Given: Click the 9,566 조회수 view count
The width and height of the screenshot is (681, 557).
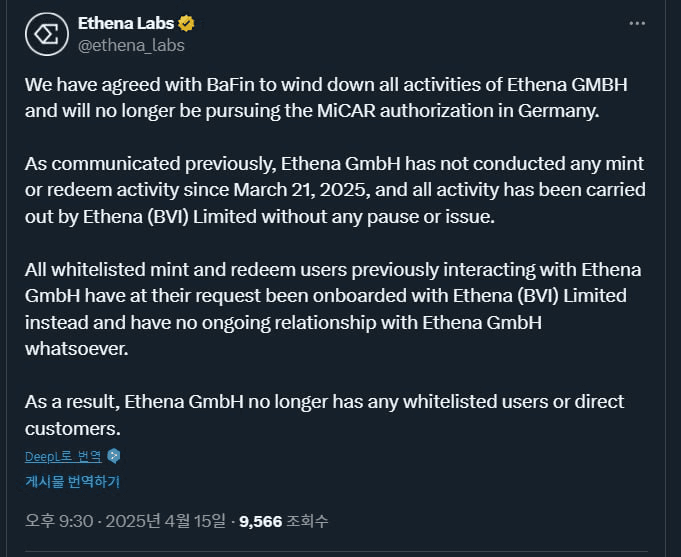Looking at the screenshot, I should coord(284,521).
